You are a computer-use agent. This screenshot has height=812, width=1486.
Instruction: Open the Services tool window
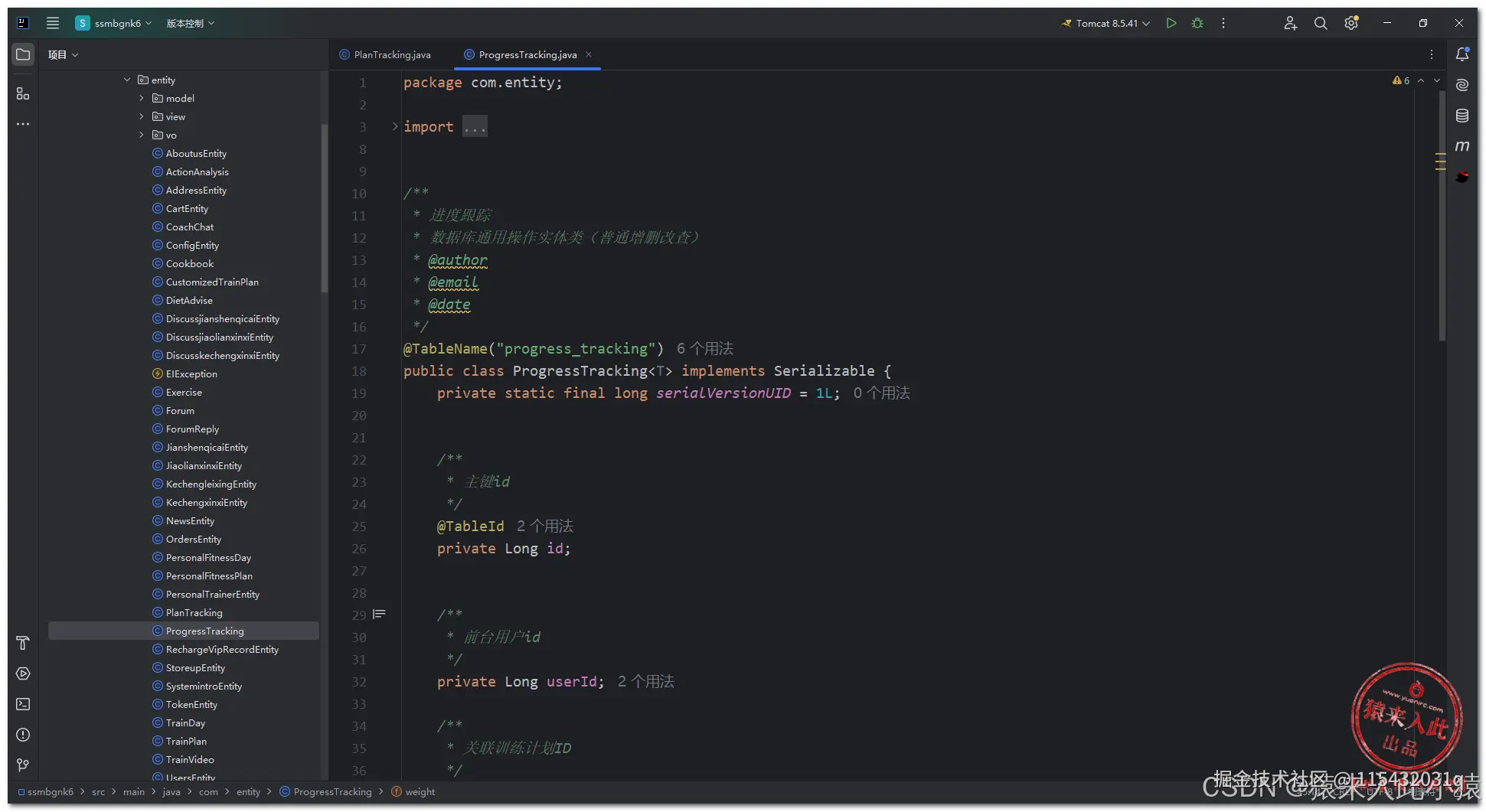[23, 673]
